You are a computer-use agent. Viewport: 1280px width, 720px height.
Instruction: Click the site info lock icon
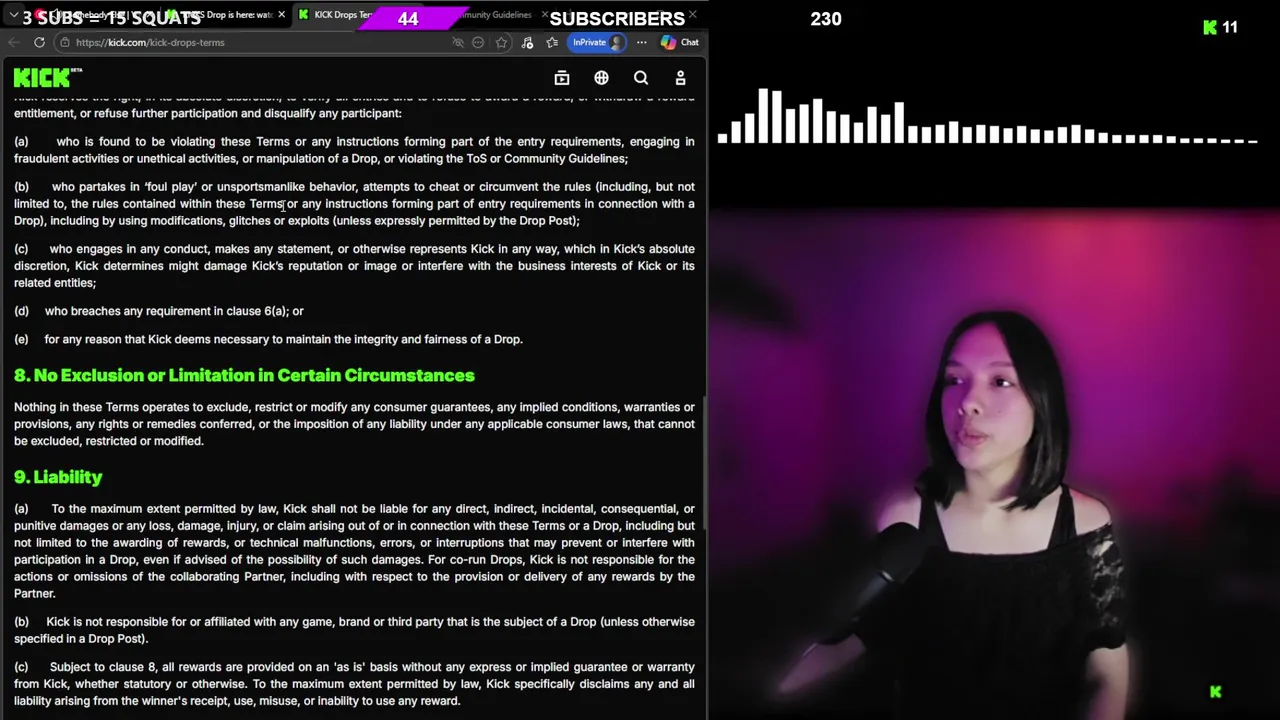64,42
